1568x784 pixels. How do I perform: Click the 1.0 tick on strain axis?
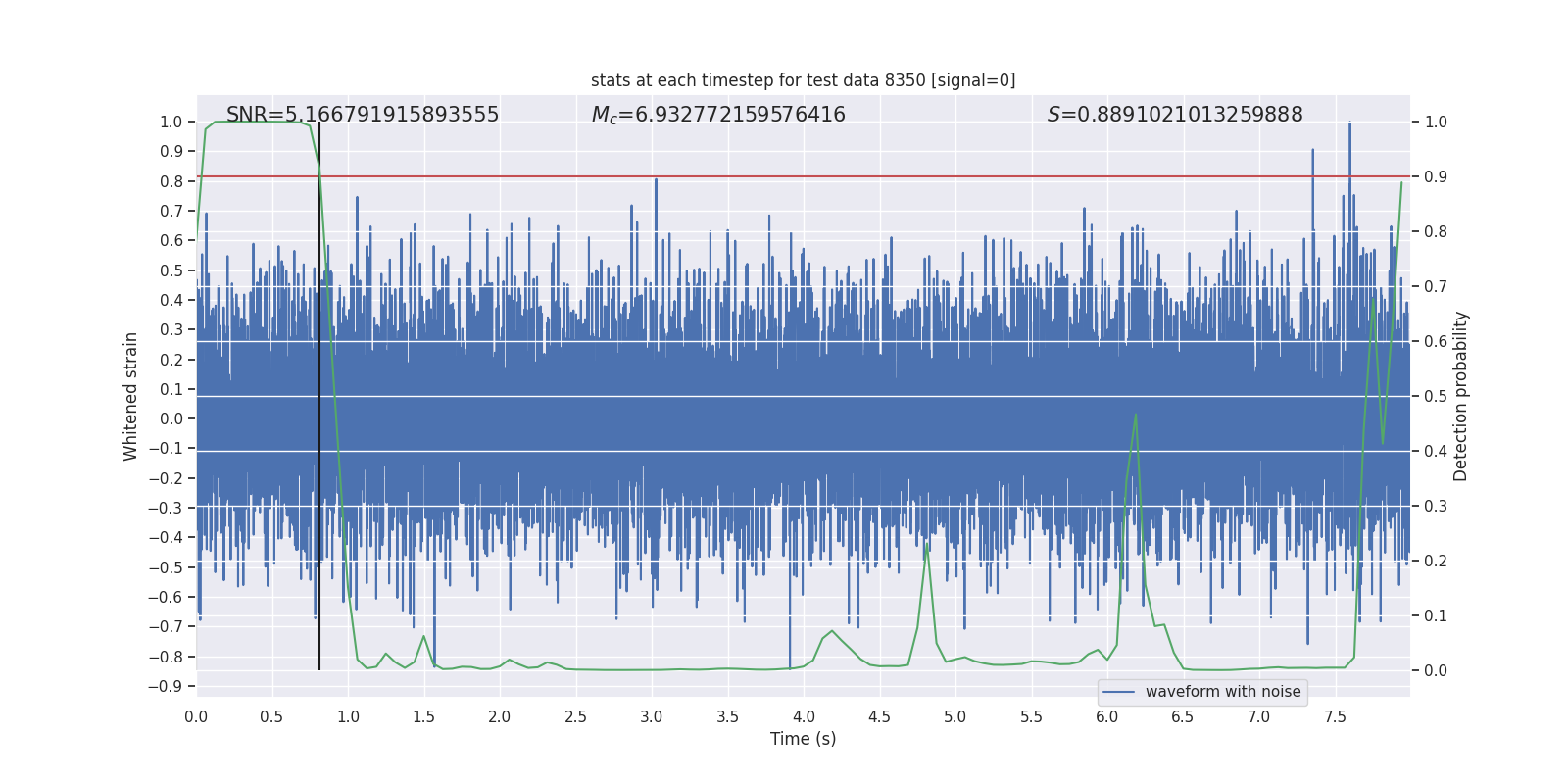coord(171,122)
